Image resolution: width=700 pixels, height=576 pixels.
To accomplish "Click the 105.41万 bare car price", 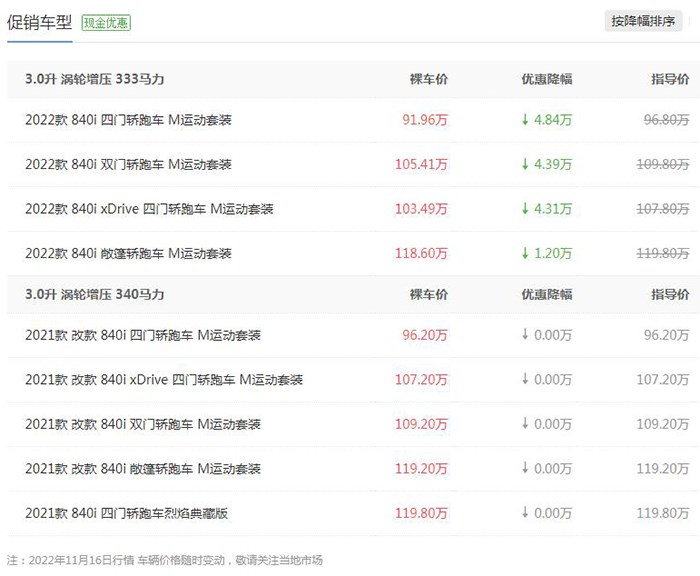I will click(421, 164).
